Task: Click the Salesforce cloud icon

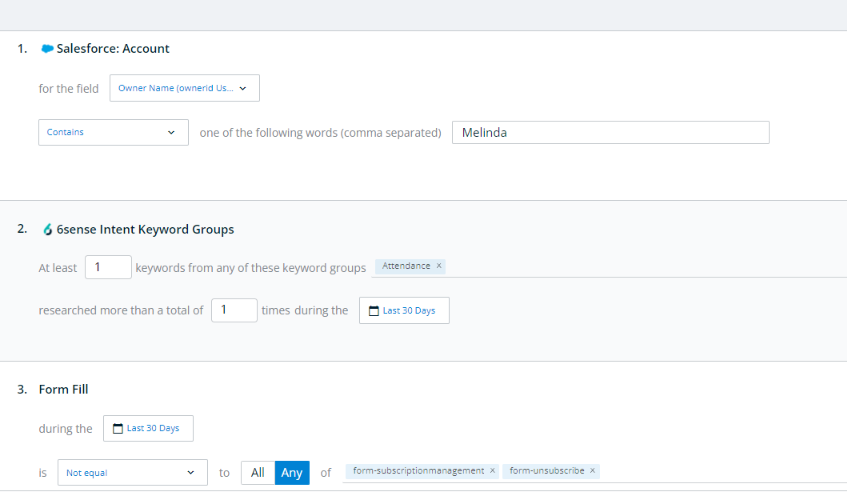Action: (47, 49)
